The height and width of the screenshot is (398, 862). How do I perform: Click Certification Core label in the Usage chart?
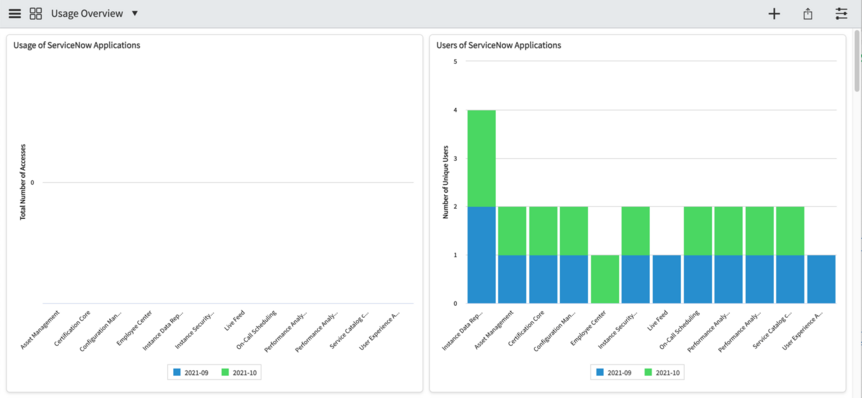73,328
